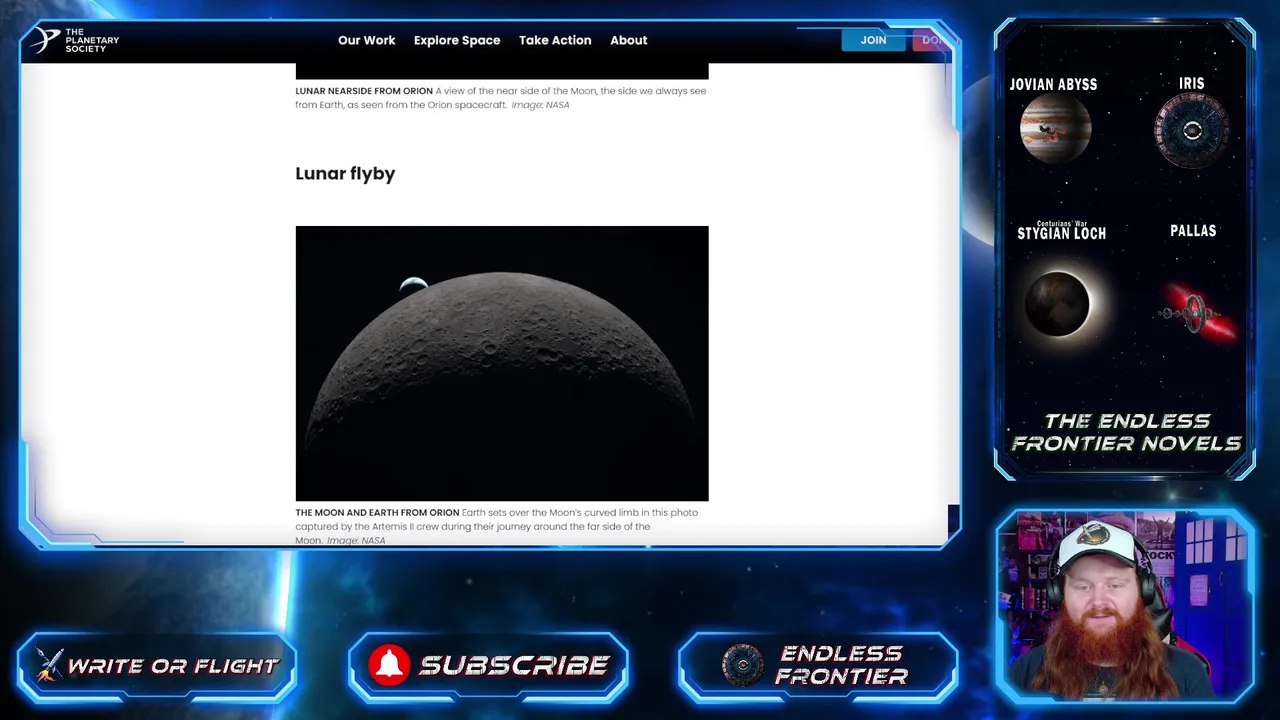Click the webcam video of streamer
The width and height of the screenshot is (1280, 720).
(x=1125, y=606)
